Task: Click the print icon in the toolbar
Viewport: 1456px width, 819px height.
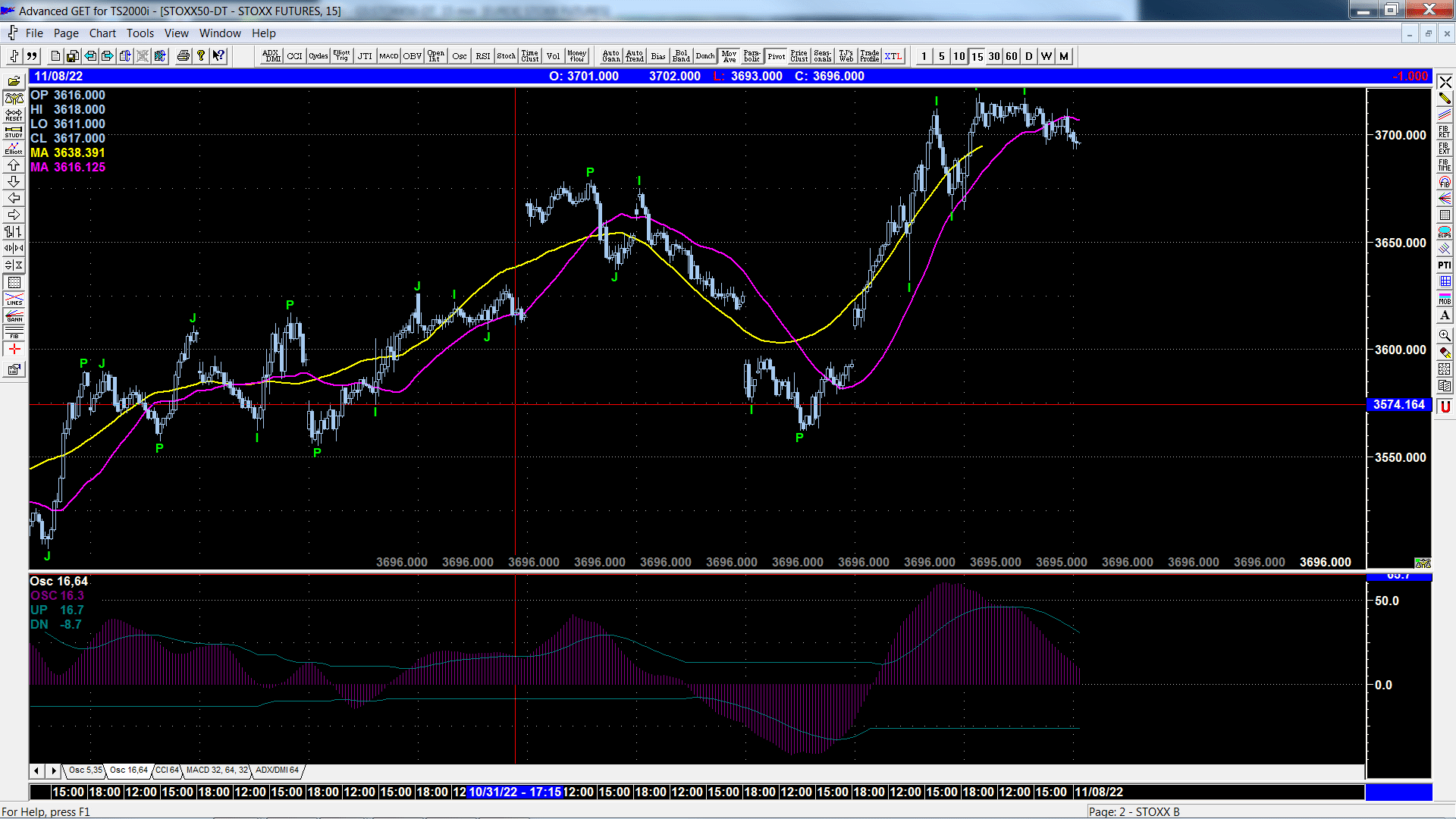Action: click(183, 56)
